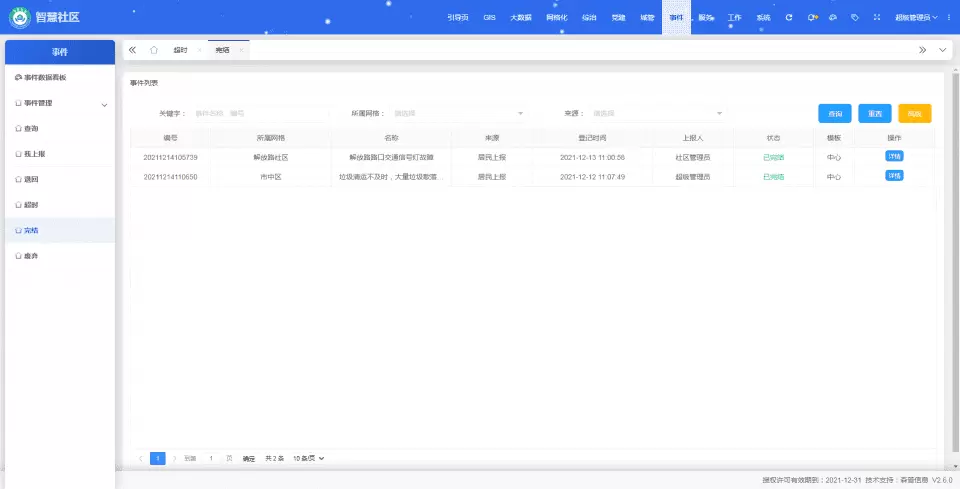Open 查询 in the sidebar

tap(60, 129)
